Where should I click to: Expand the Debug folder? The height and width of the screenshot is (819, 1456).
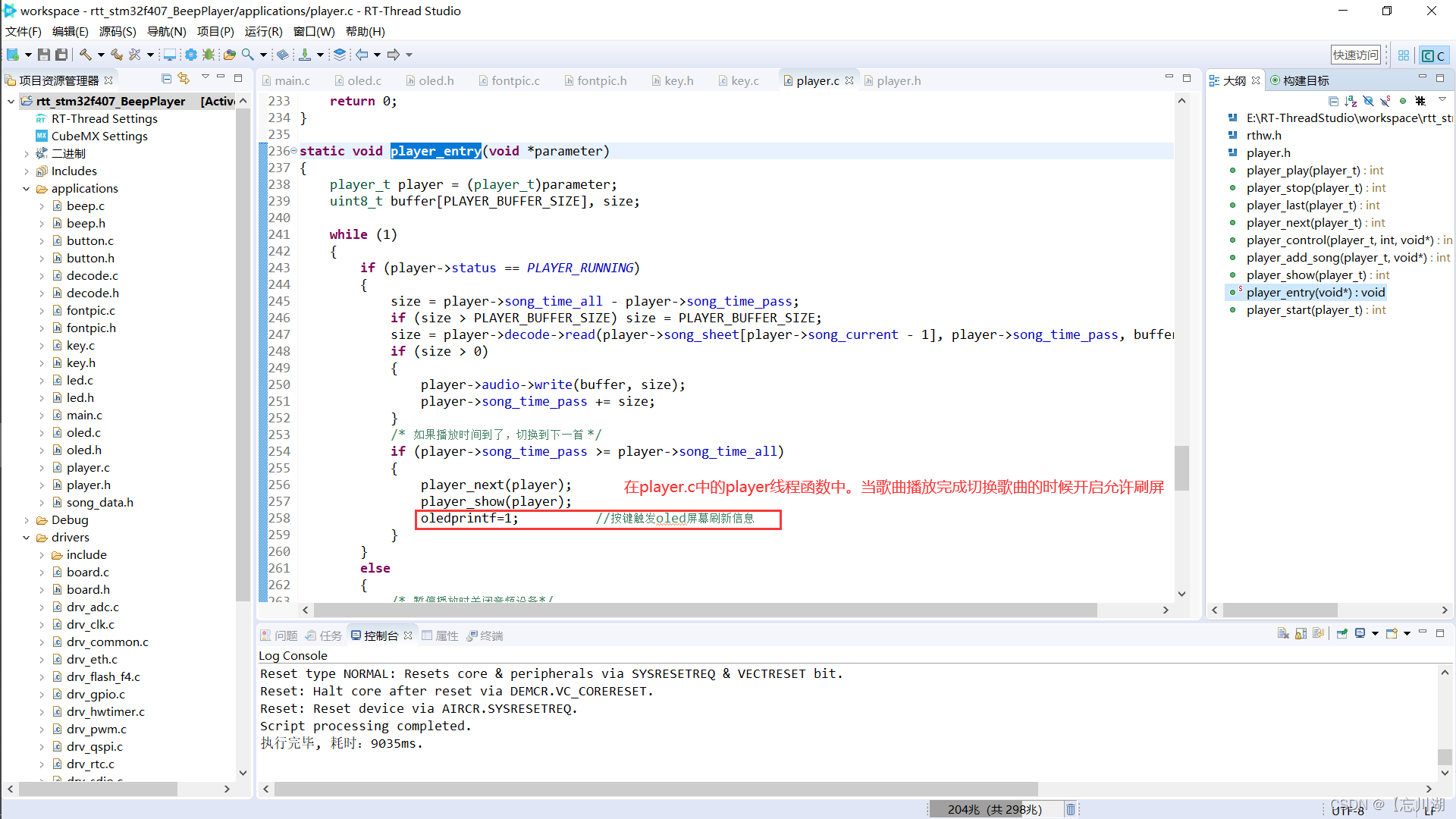pyautogui.click(x=26, y=520)
